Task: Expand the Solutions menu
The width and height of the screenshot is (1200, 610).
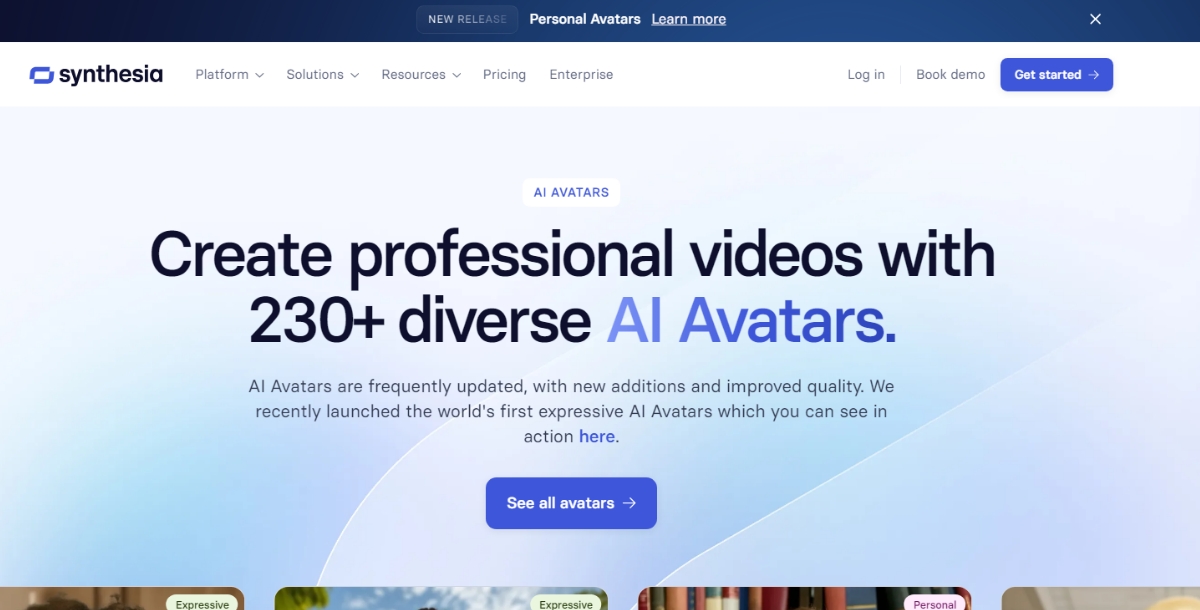Action: point(322,74)
